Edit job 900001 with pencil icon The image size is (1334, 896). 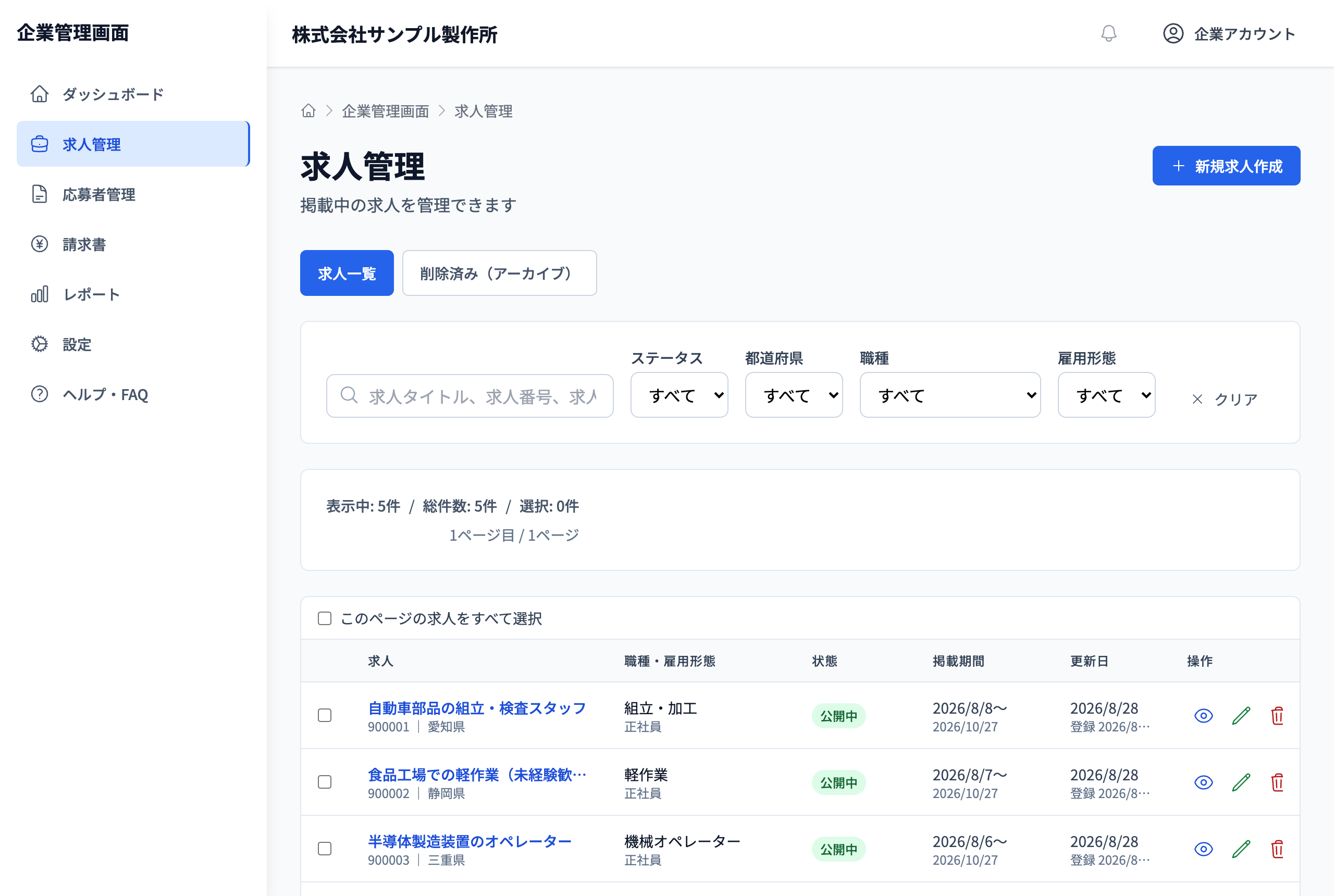[1241, 715]
